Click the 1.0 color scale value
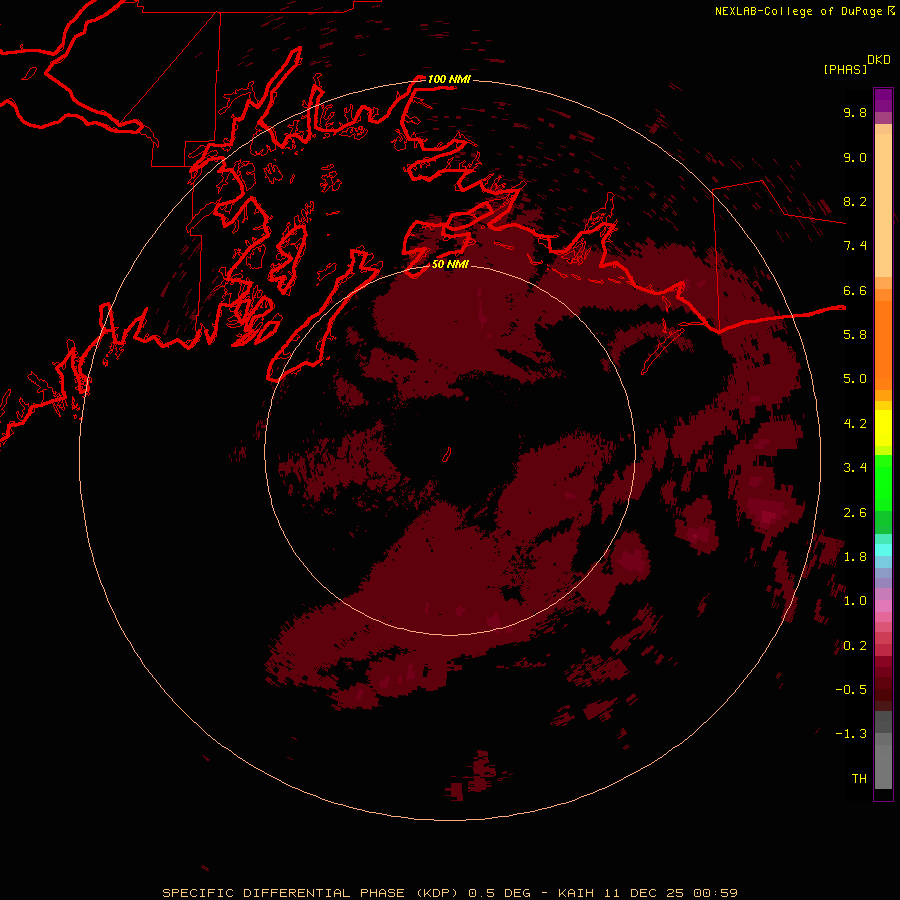Screen dimensions: 900x900 (855, 601)
